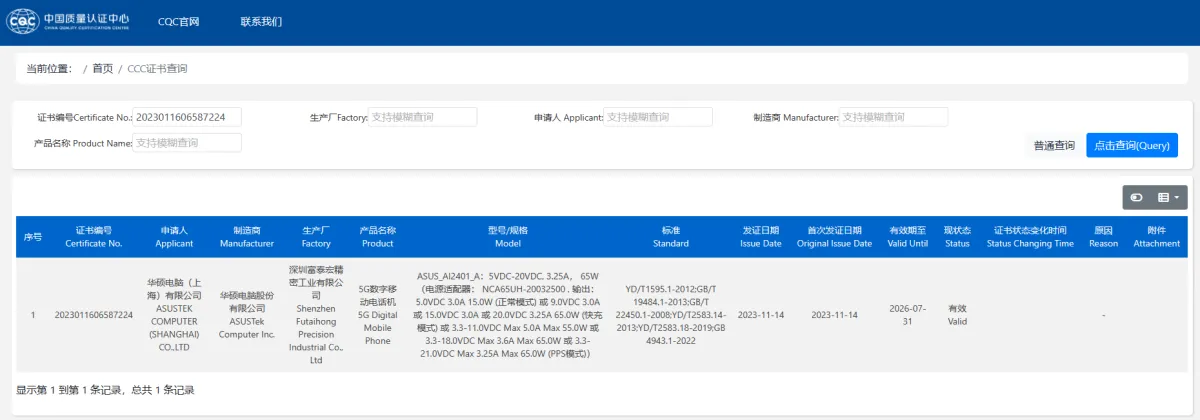Click the Status Changing Time column header

(x=1030, y=237)
